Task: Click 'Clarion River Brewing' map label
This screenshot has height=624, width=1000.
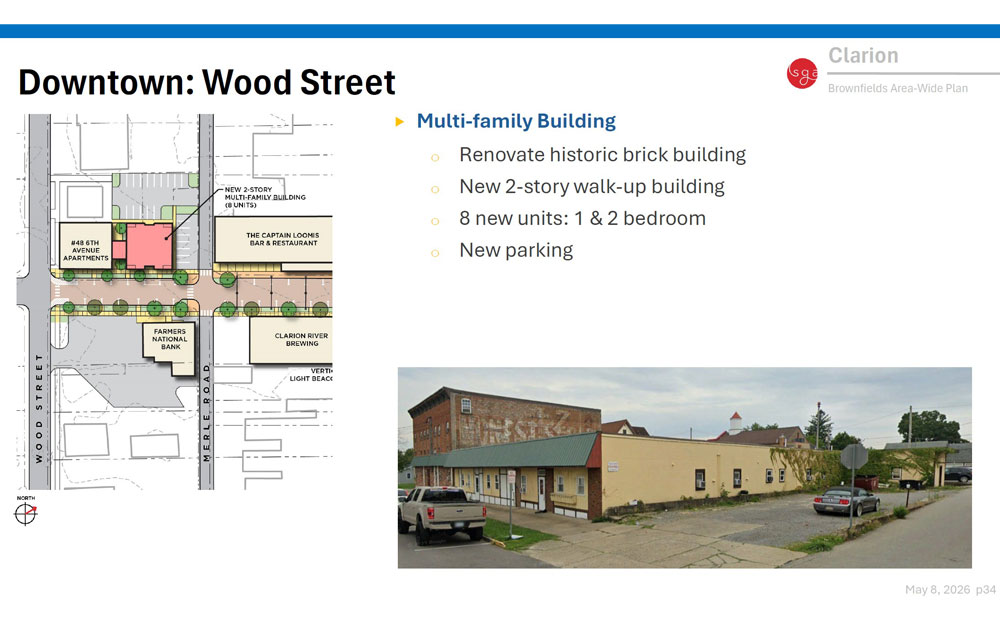Action: pyautogui.click(x=301, y=339)
